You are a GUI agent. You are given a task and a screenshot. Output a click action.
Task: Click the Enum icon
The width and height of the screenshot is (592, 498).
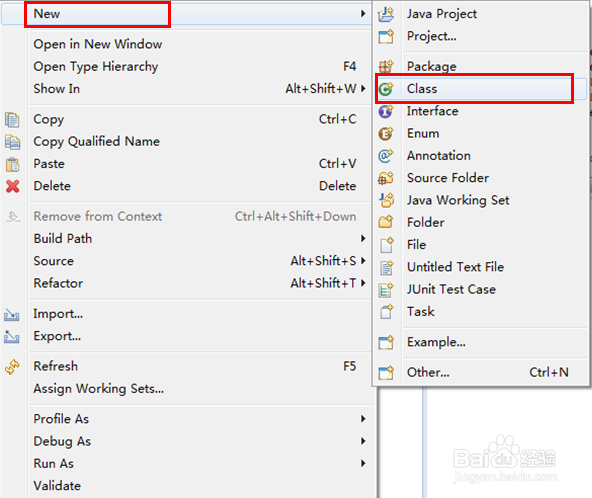tap(386, 134)
